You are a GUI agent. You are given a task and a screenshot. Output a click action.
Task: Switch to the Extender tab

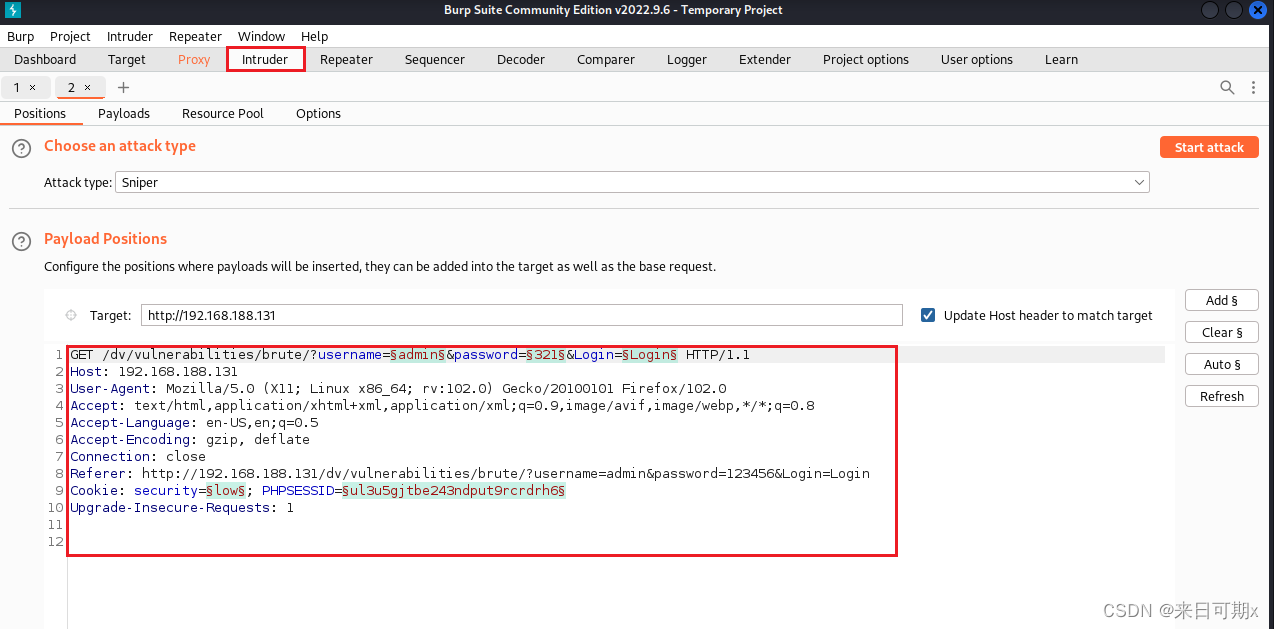click(x=765, y=59)
